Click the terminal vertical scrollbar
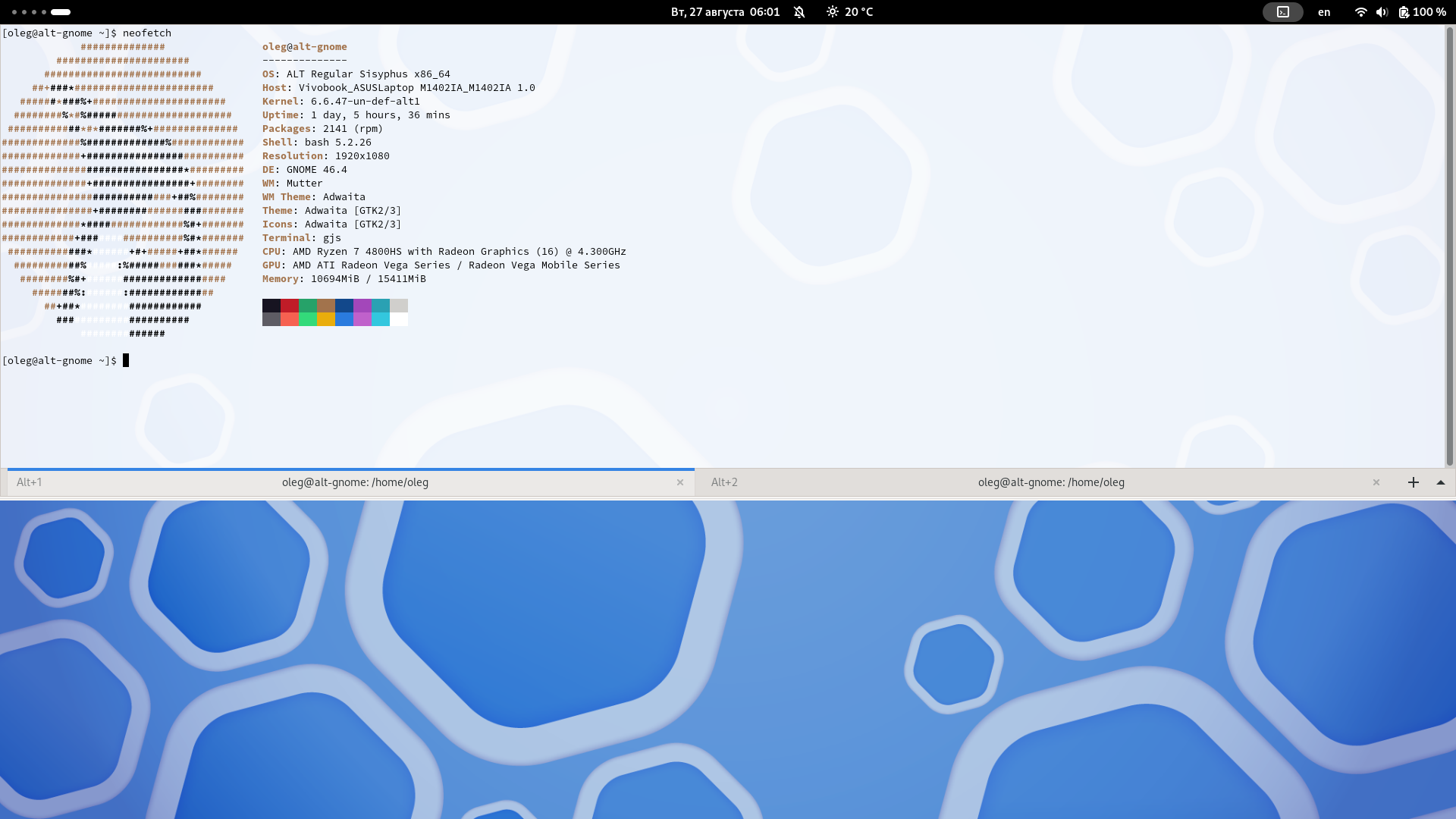This screenshot has height=819, width=1456. pyautogui.click(x=1449, y=246)
